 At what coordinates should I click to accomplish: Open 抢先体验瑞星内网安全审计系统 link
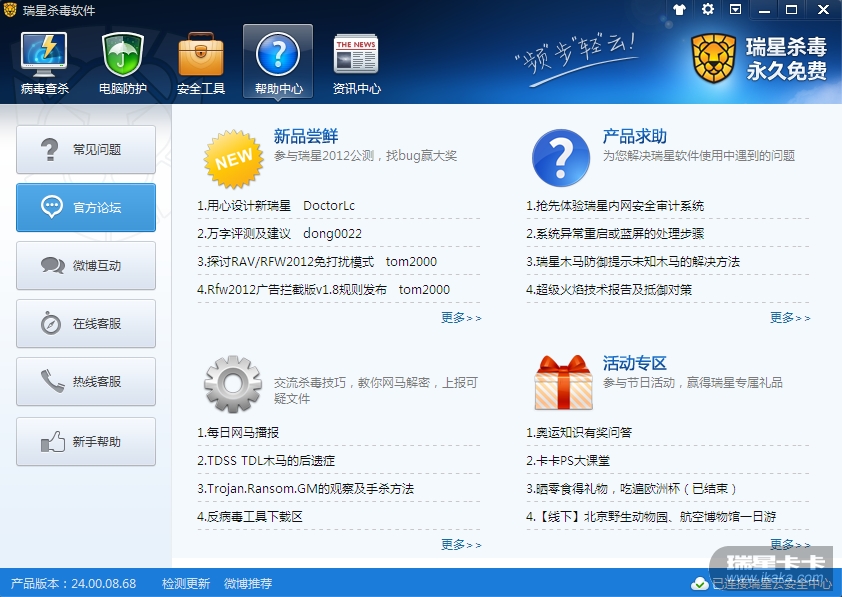615,206
